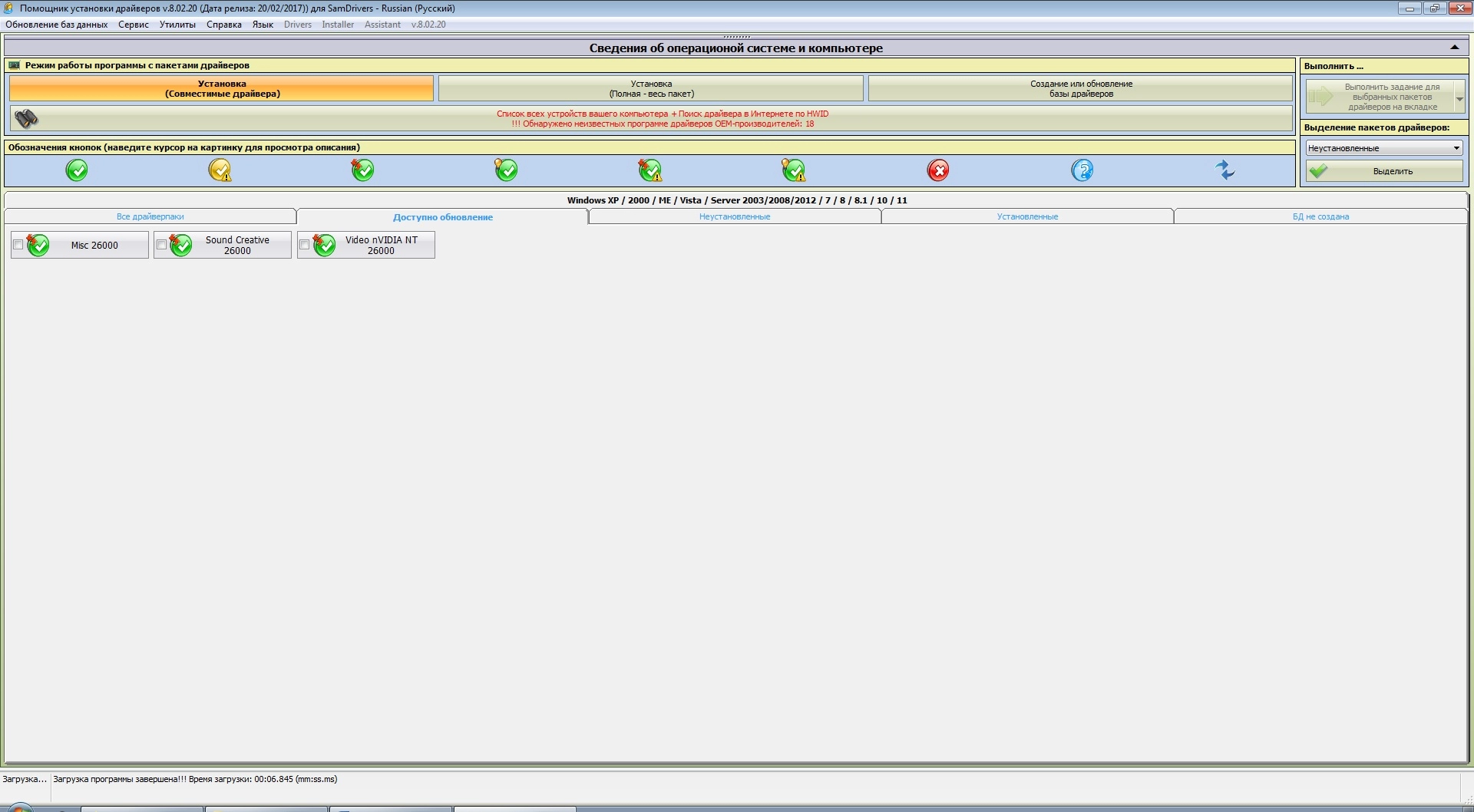Viewport: 1474px width, 812px height.
Task: Select Установка (Полная - весь пакет) mode
Action: click(651, 88)
